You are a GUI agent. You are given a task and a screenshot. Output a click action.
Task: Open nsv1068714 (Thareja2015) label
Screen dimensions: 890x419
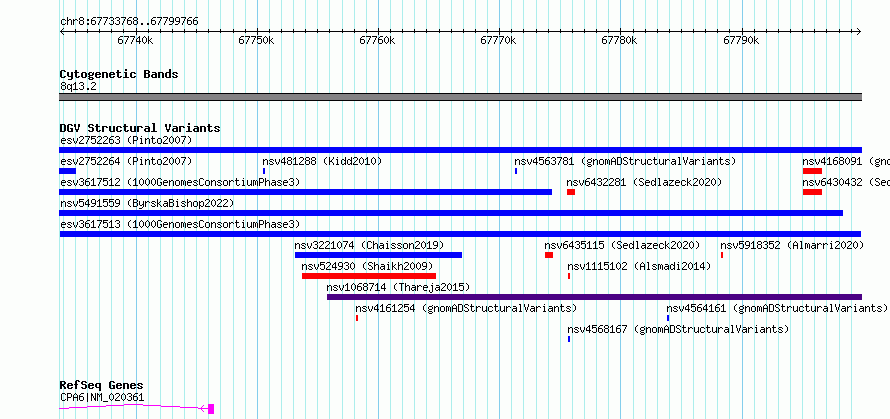pos(398,287)
